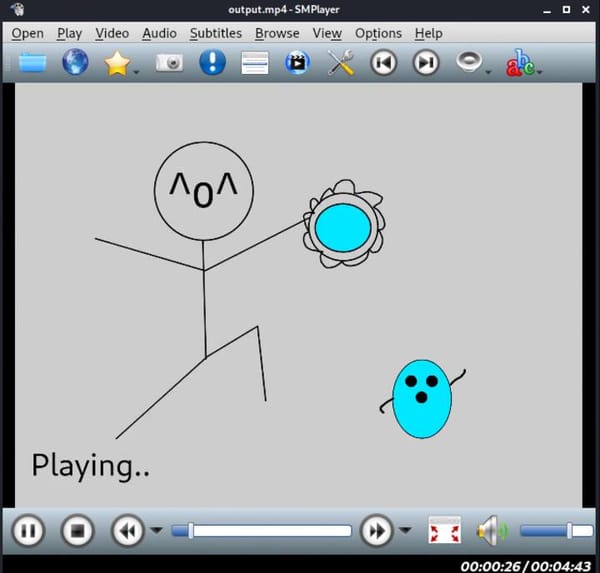This screenshot has height=573, width=600.
Task: Click the Favorites star icon
Action: 118,64
